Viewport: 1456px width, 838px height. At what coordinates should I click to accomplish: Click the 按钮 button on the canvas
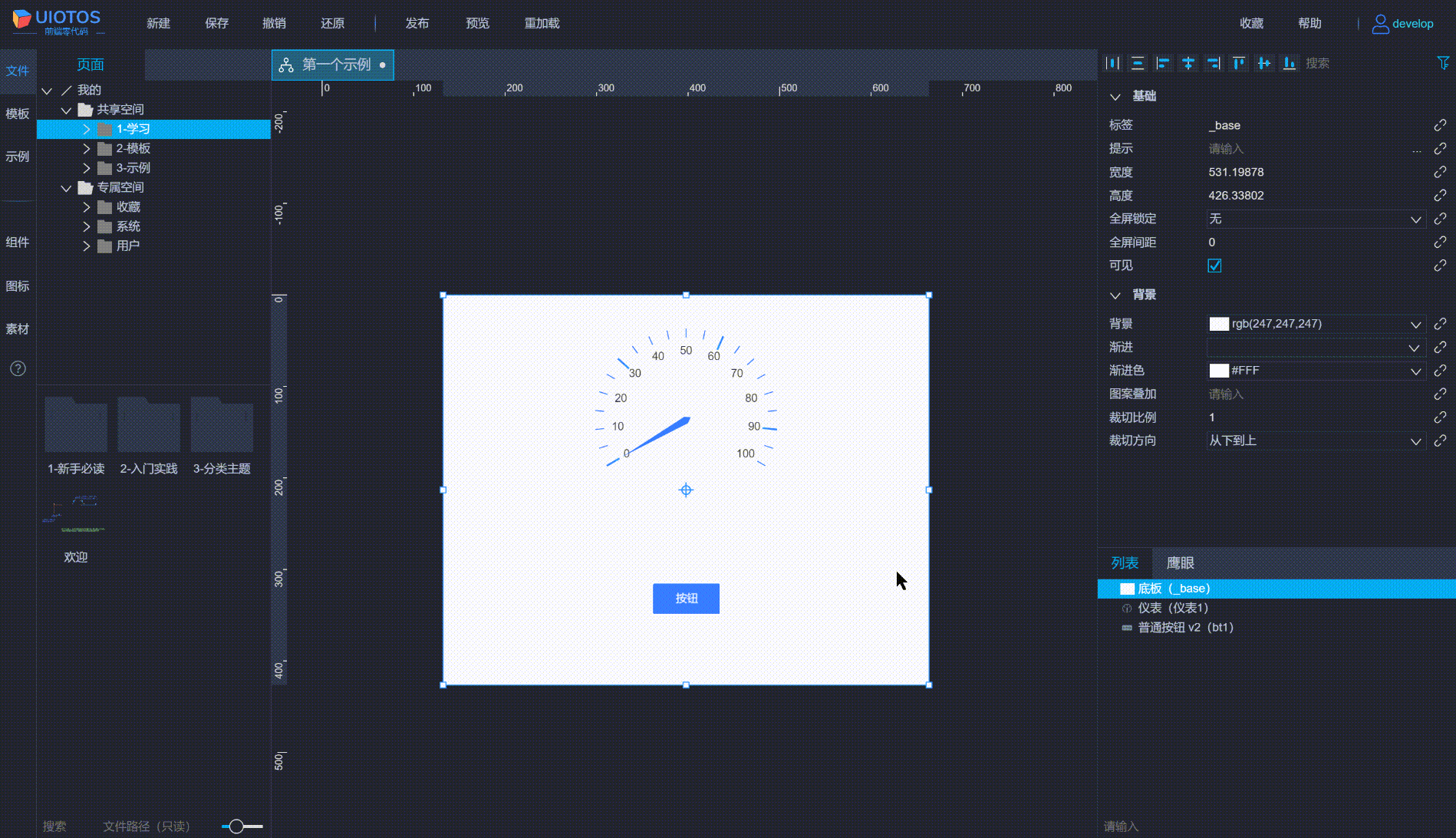point(685,599)
